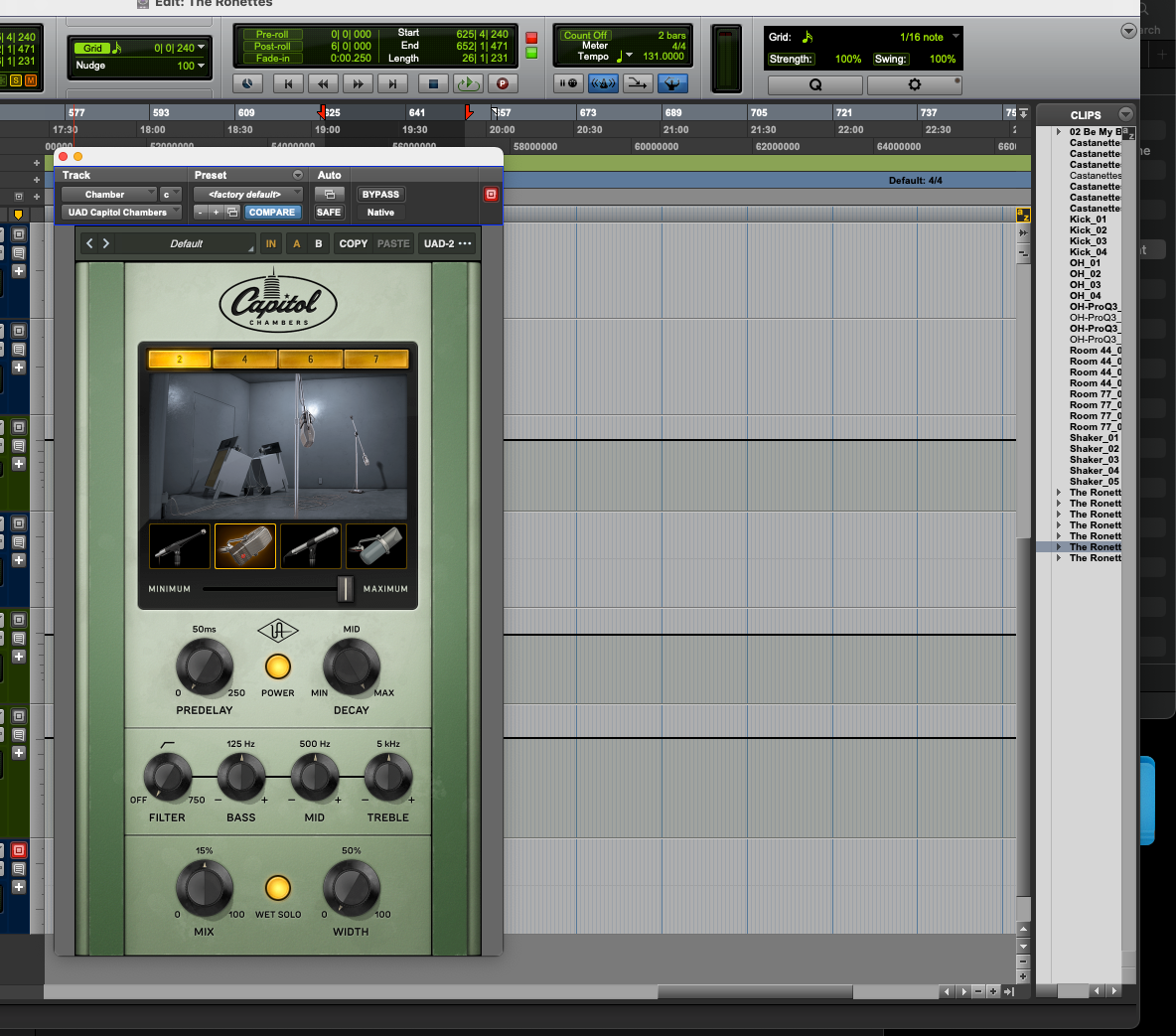Screen dimensions: 1176x1036
Task: Open the Nudge value dropdown
Action: click(201, 66)
